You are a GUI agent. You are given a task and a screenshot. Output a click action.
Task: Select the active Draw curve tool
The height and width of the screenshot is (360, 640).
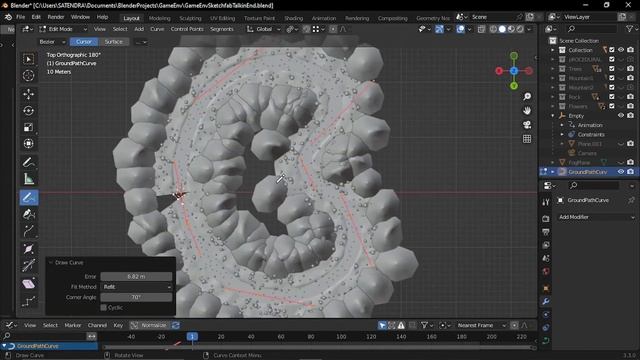tap(29, 198)
